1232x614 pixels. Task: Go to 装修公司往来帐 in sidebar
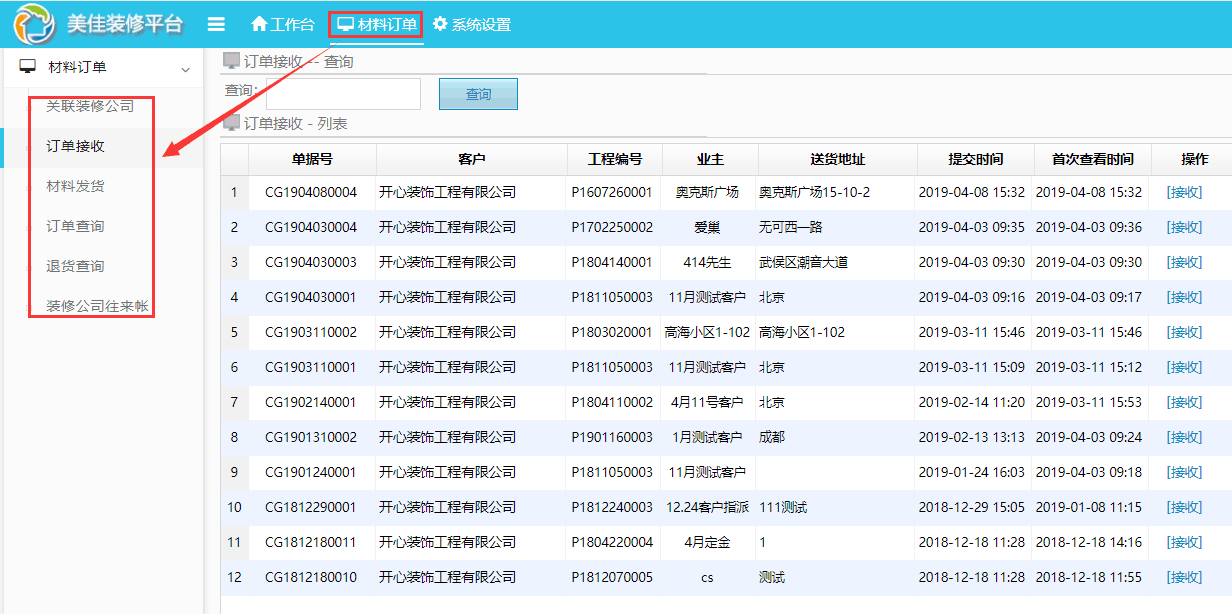pyautogui.click(x=97, y=306)
